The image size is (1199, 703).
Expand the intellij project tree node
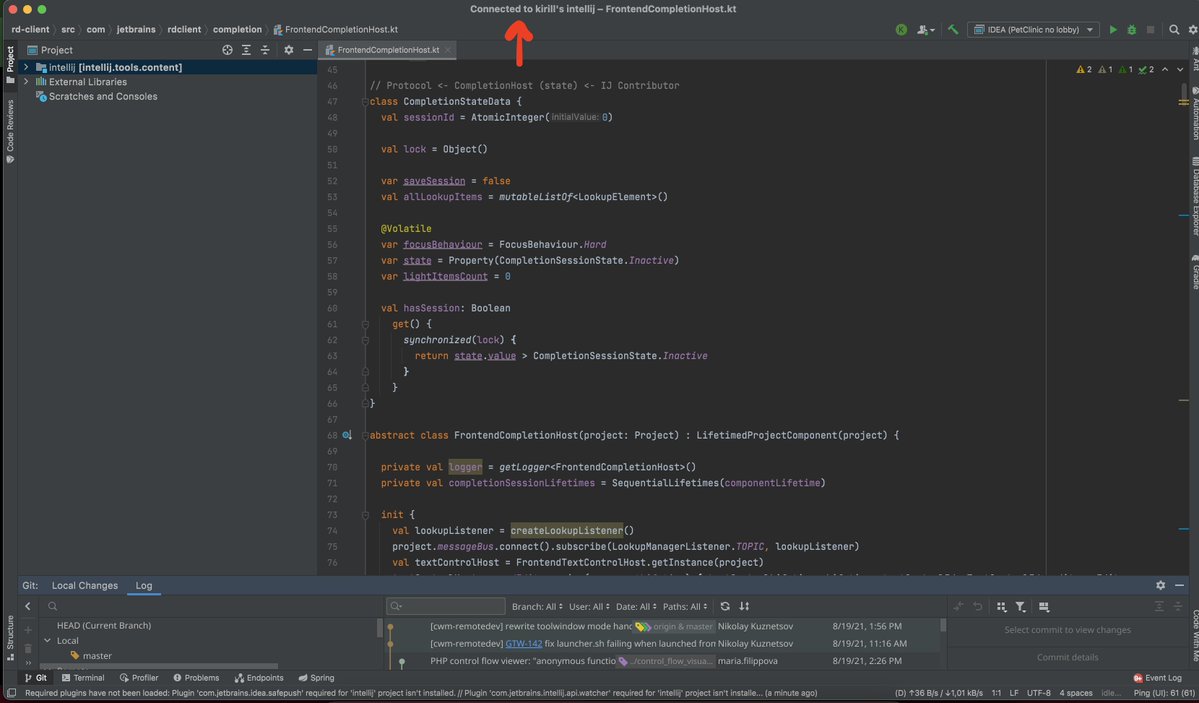(x=26, y=67)
